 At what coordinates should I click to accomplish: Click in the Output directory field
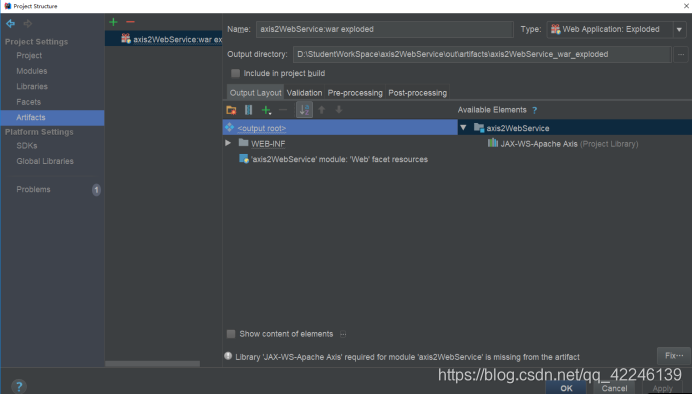[x=482, y=54]
